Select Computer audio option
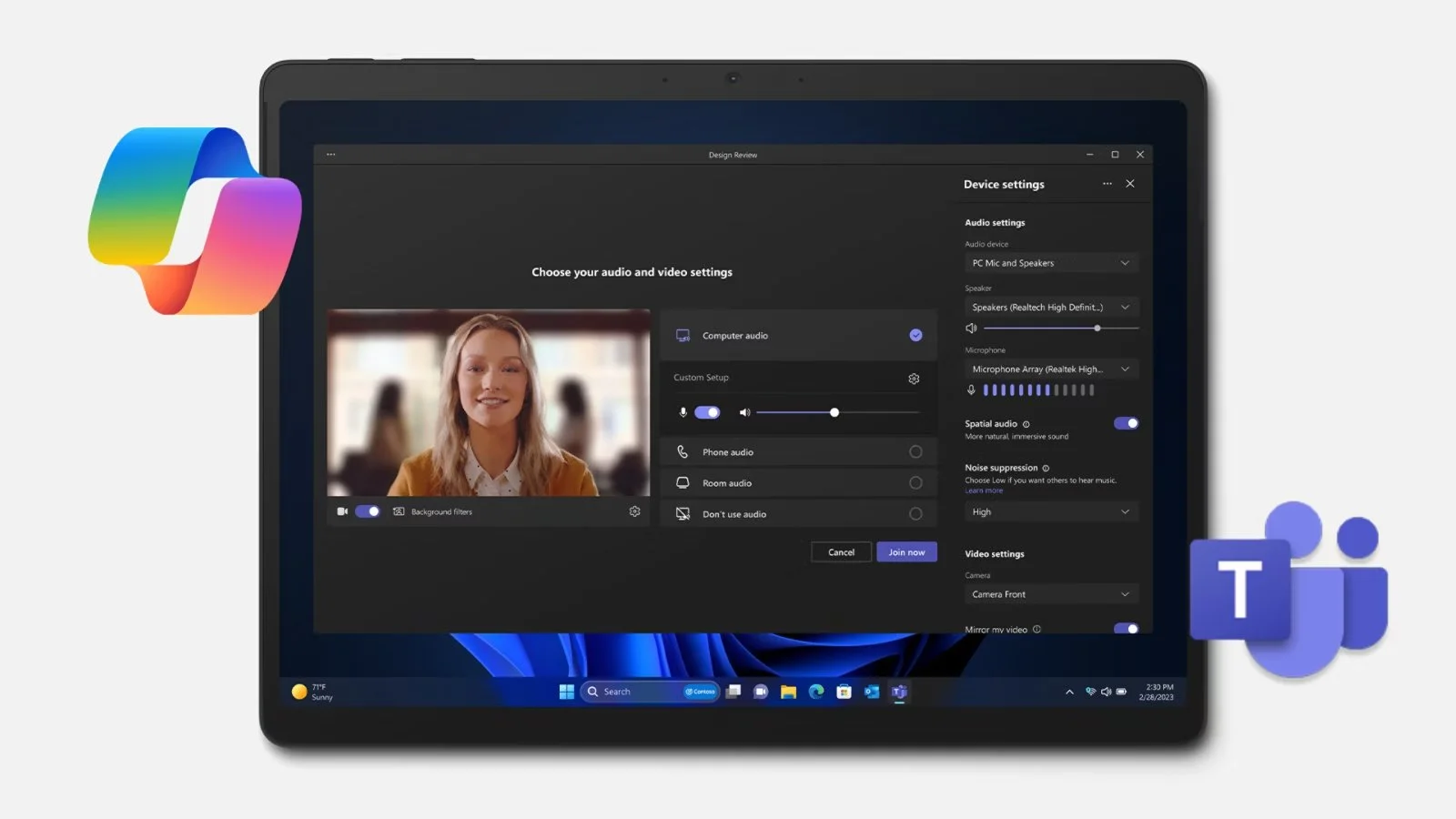The image size is (1456, 819). coord(798,335)
